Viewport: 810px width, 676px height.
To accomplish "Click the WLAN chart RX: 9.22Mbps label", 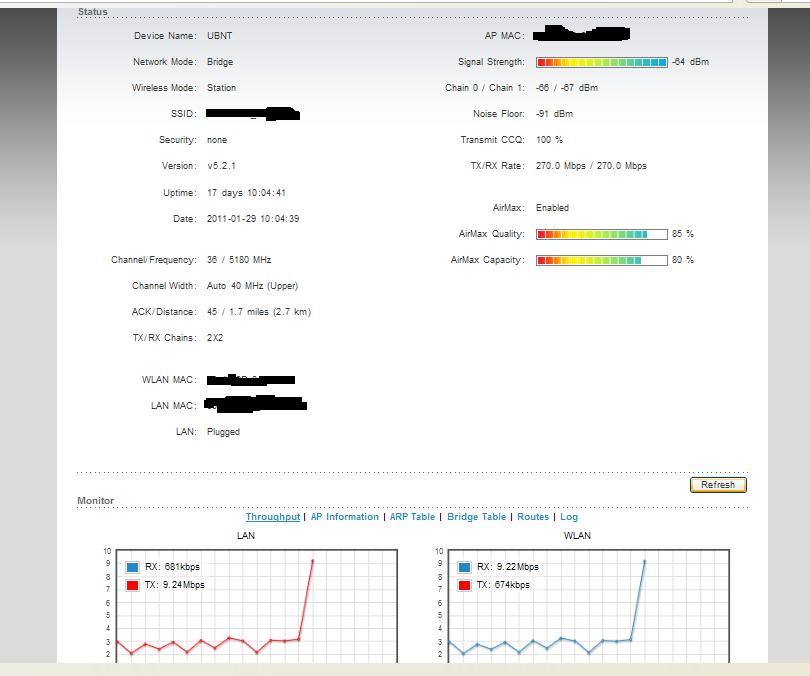I will [508, 567].
